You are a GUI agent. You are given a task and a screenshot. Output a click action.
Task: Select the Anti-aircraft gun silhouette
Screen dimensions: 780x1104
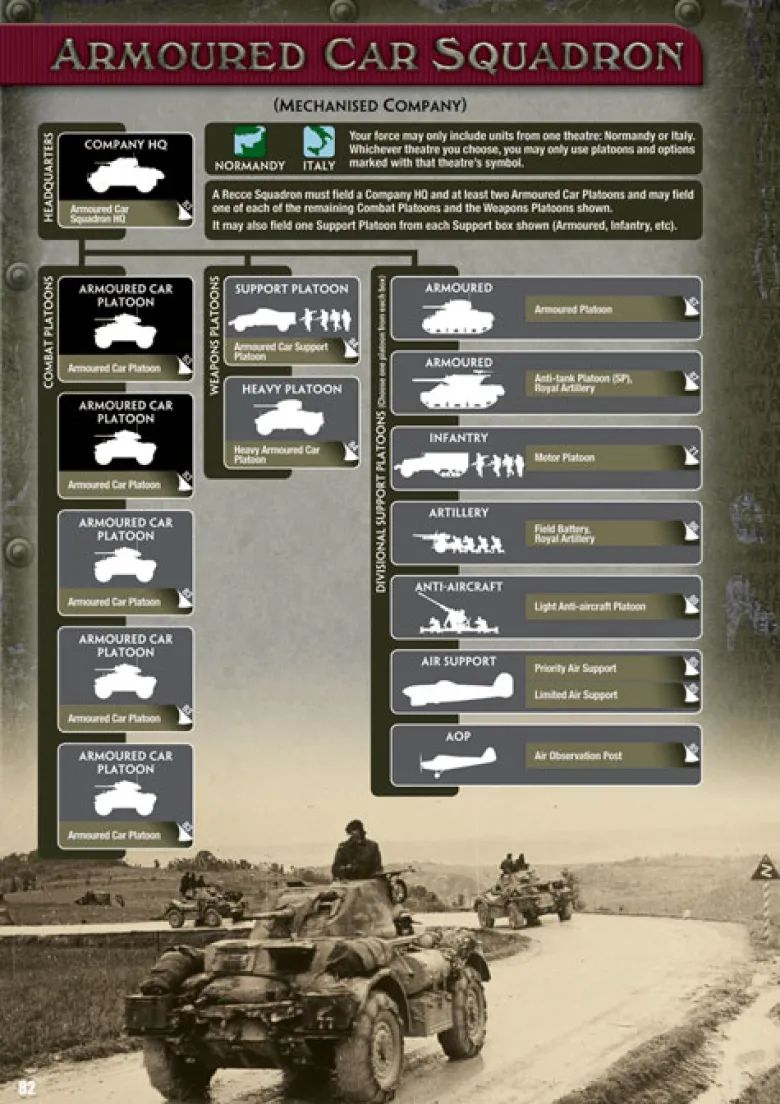tap(458, 614)
